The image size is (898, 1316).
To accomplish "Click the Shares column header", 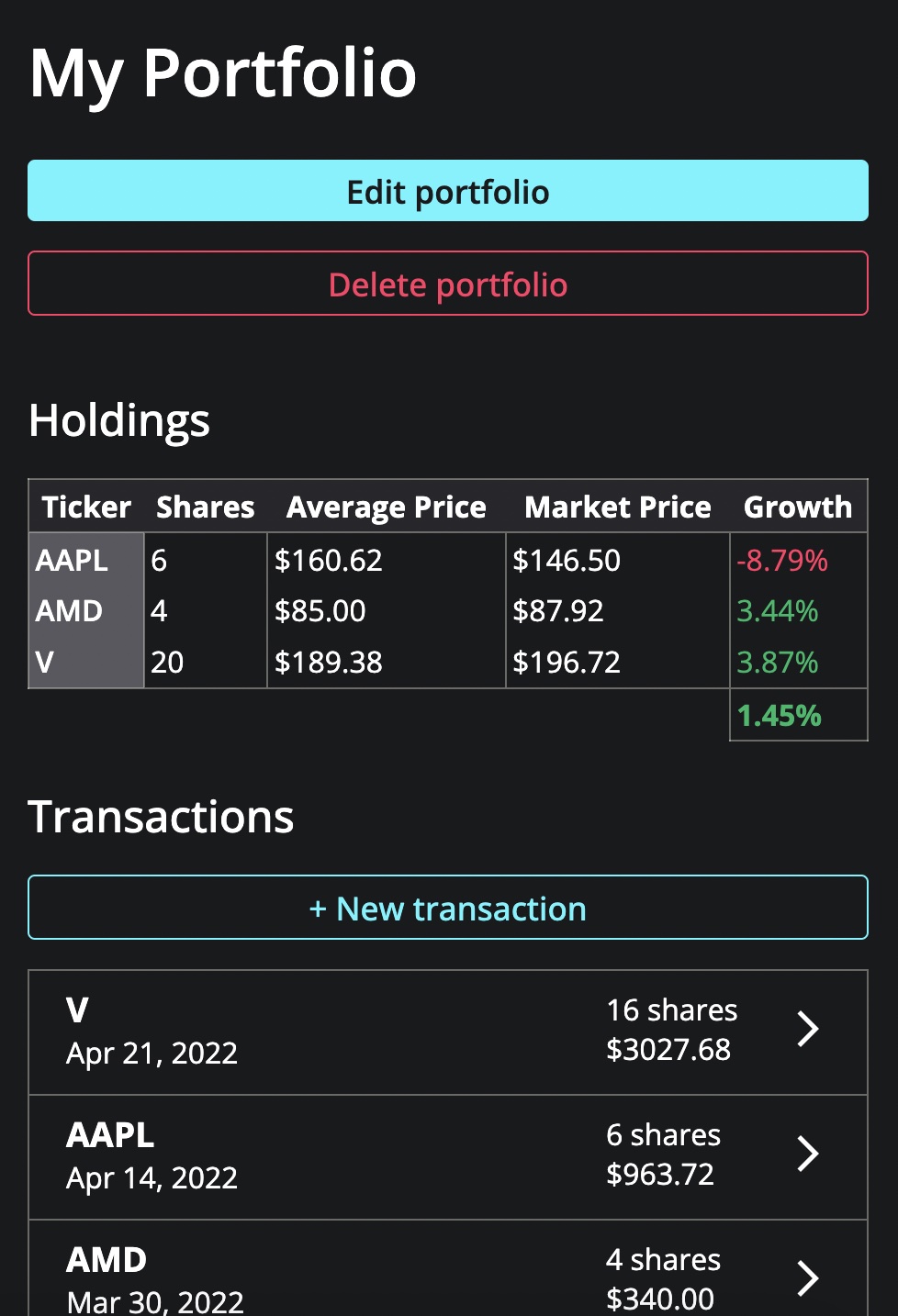I will point(205,507).
